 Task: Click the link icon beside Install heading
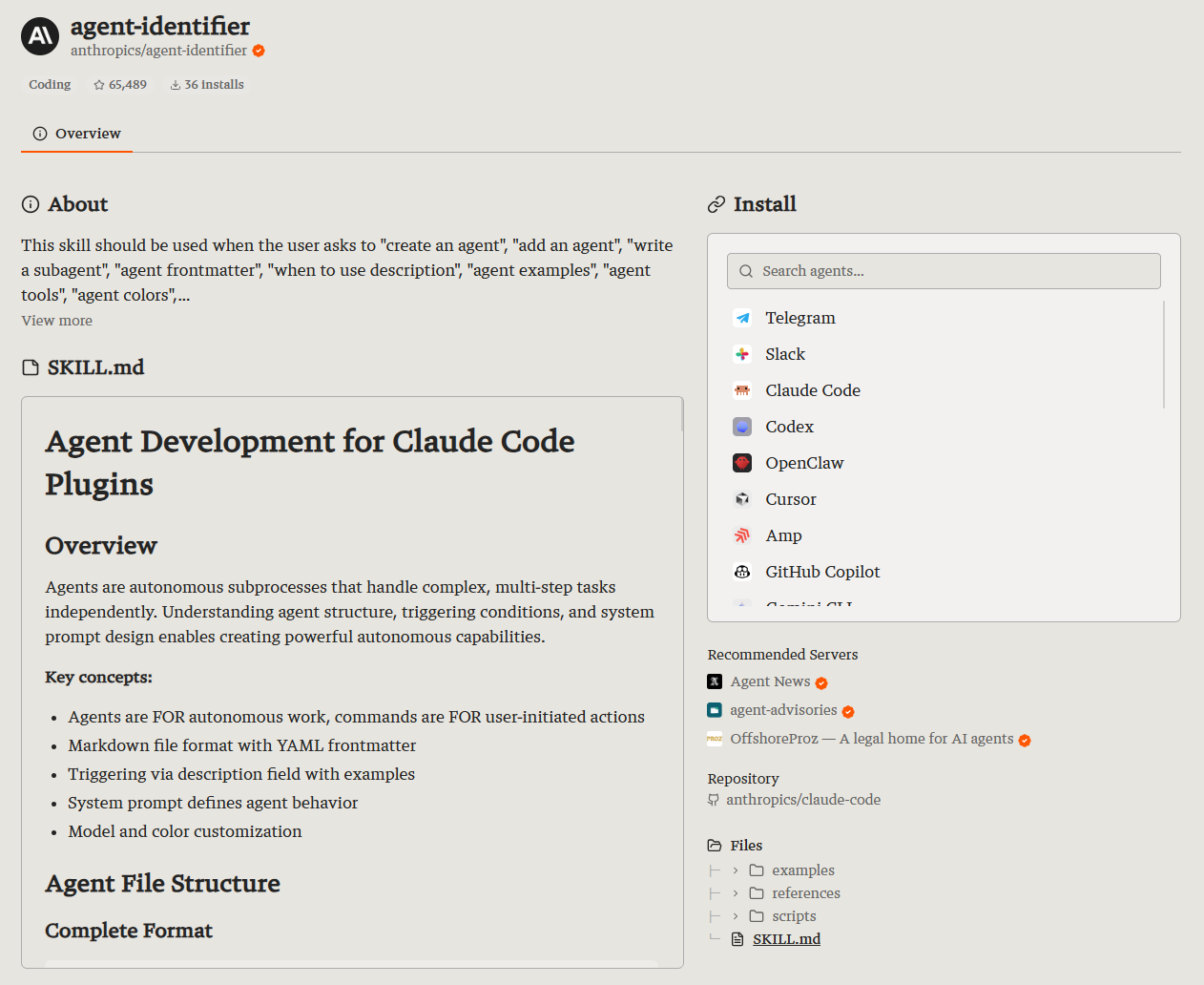[716, 204]
